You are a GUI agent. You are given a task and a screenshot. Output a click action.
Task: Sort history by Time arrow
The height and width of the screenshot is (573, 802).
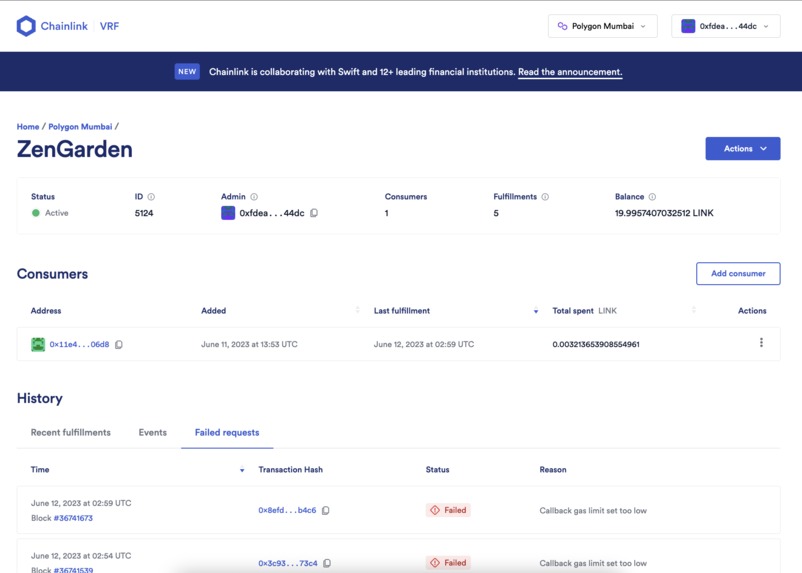242,470
